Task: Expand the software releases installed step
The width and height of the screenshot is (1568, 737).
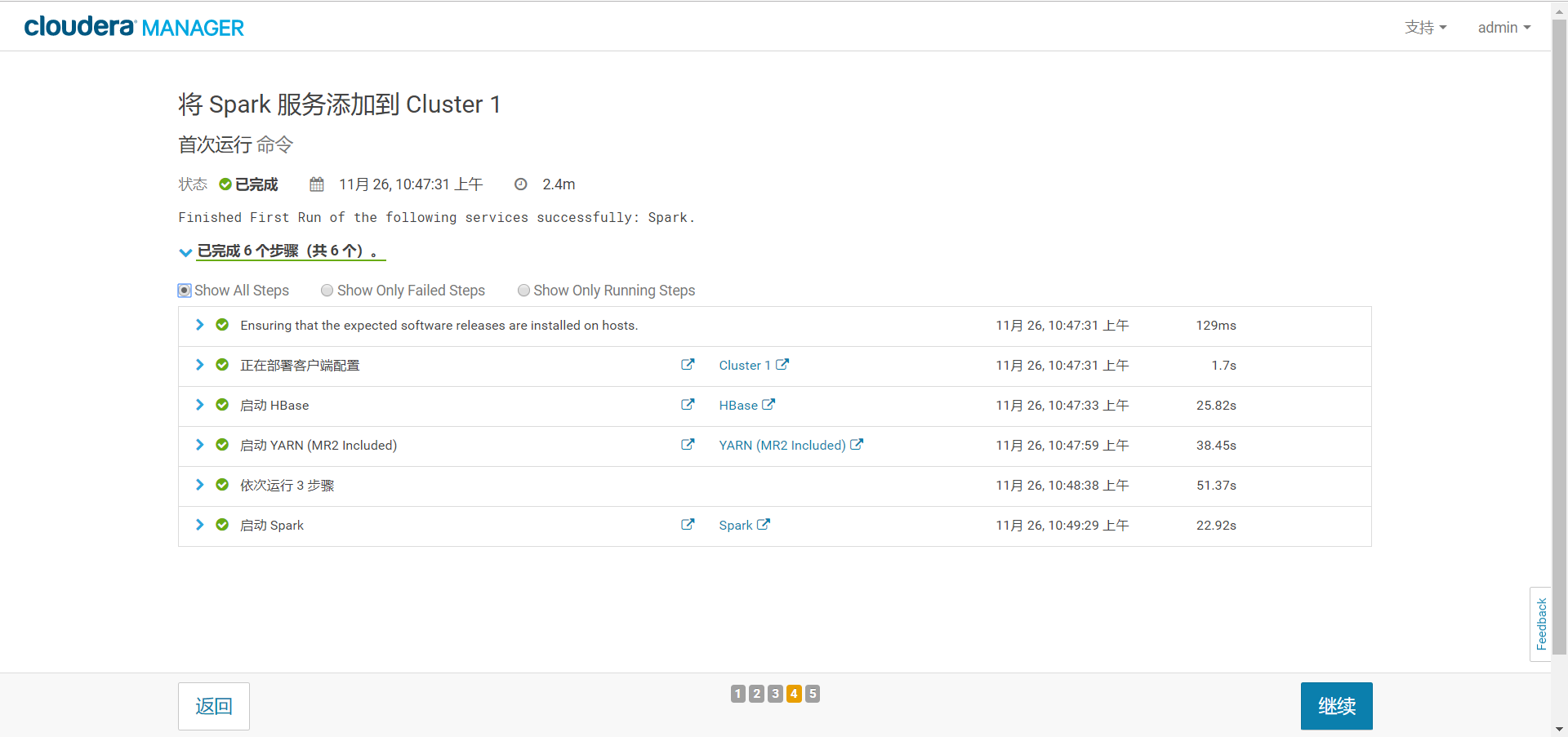Action: click(199, 325)
